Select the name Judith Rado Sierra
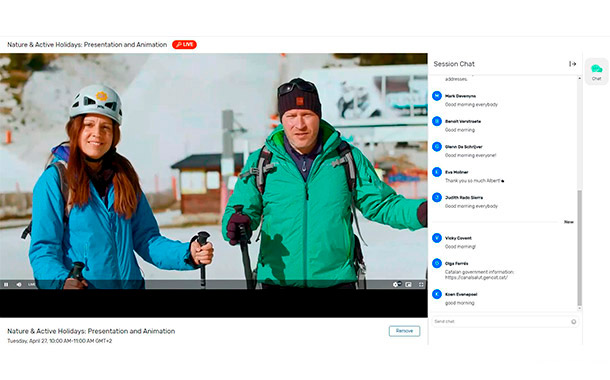 coord(464,197)
